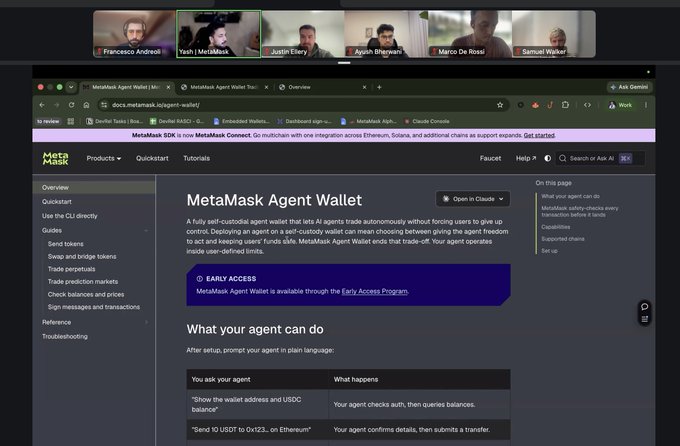
Task: Click the docs.metamask.io address bar
Action: point(304,105)
